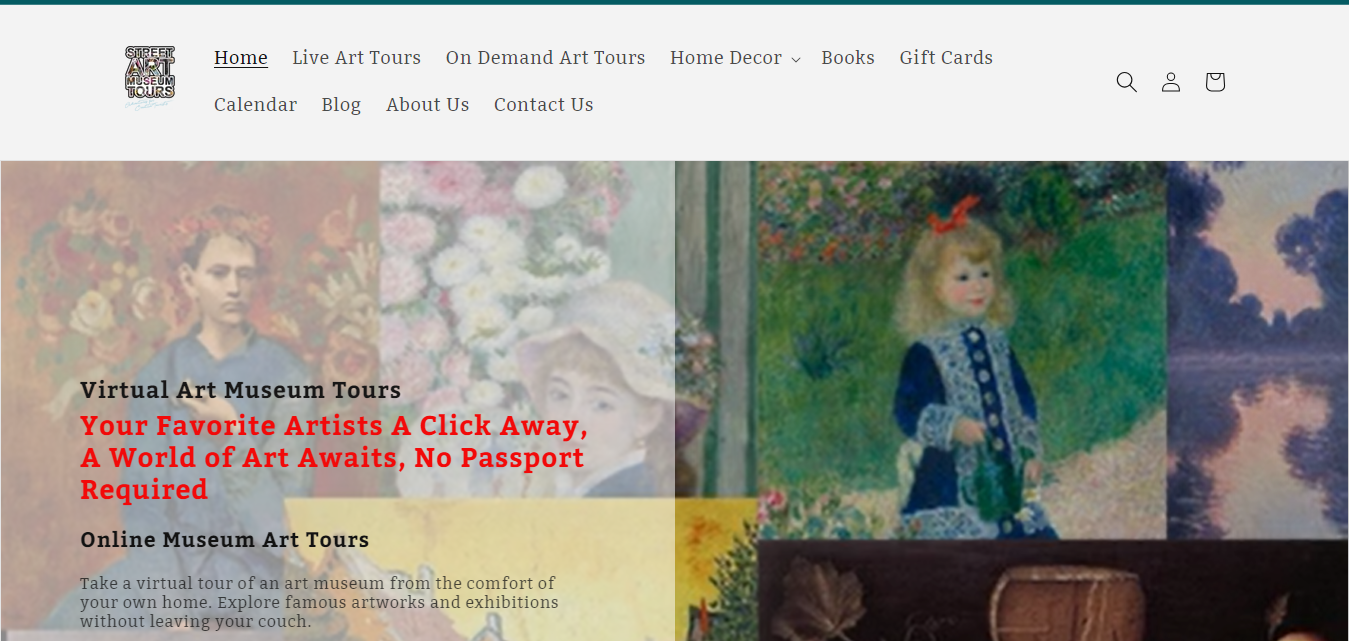Open Live Art Tours page
Image resolution: width=1349 pixels, height=641 pixels.
coord(356,58)
